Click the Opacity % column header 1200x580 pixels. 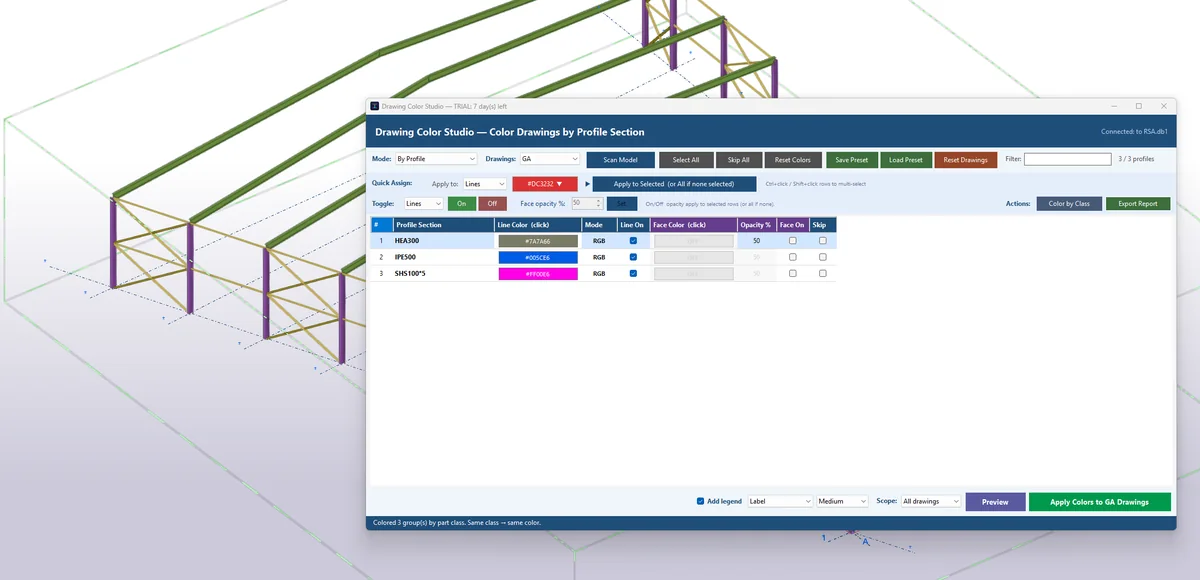tap(756, 225)
